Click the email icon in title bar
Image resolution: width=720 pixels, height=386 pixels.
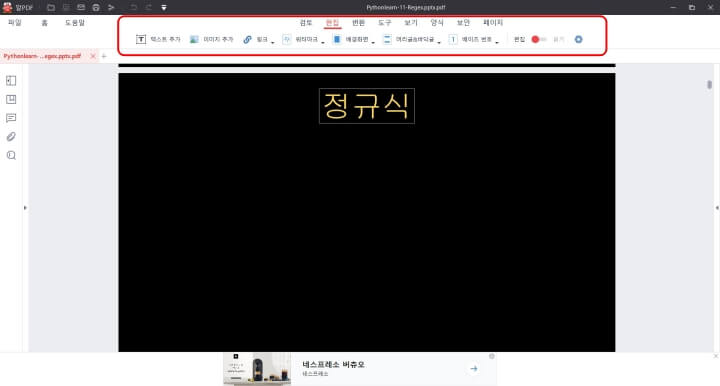click(x=81, y=7)
